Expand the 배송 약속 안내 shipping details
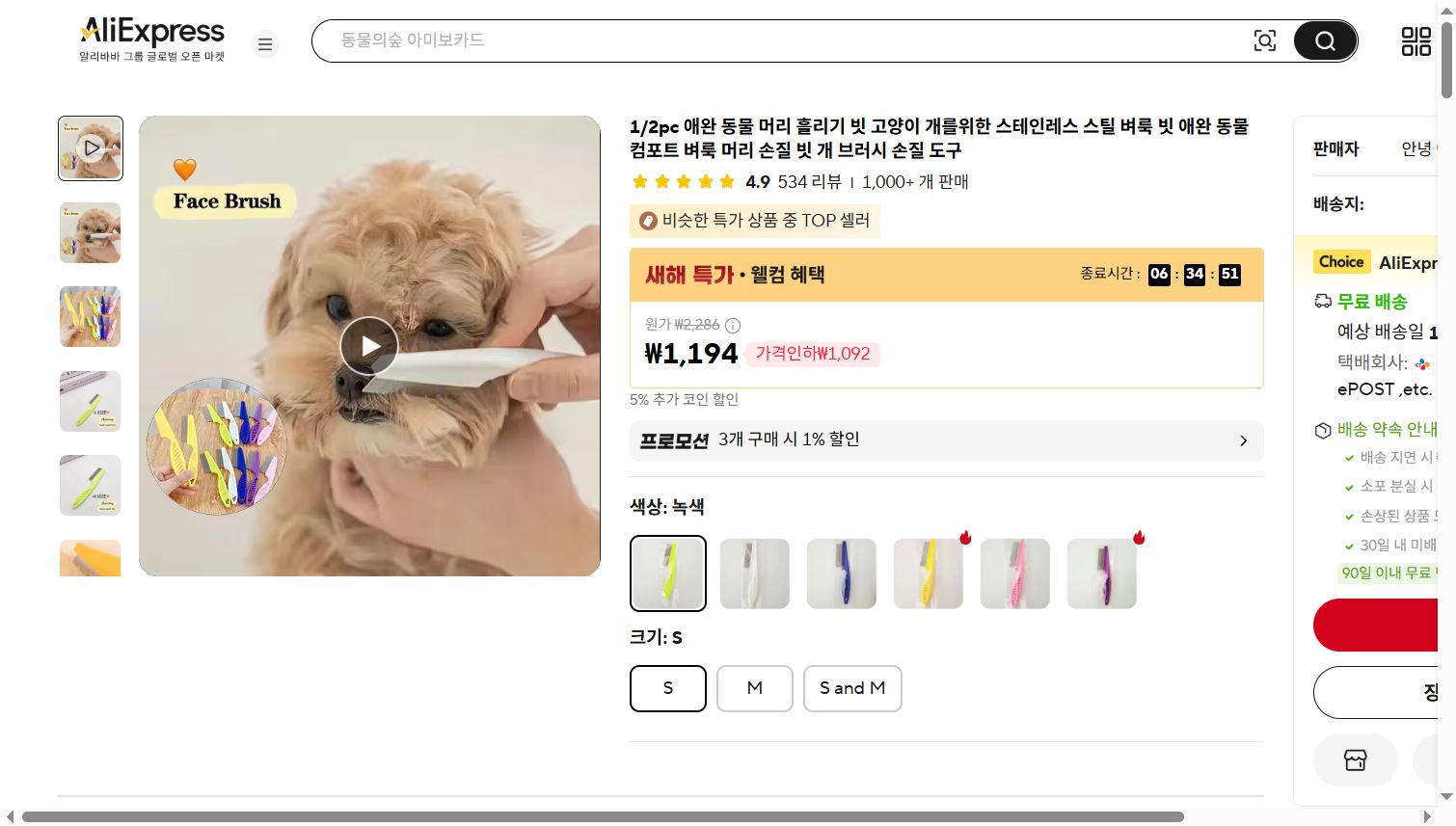Screen dimensions: 1456x826 pos(1385,429)
